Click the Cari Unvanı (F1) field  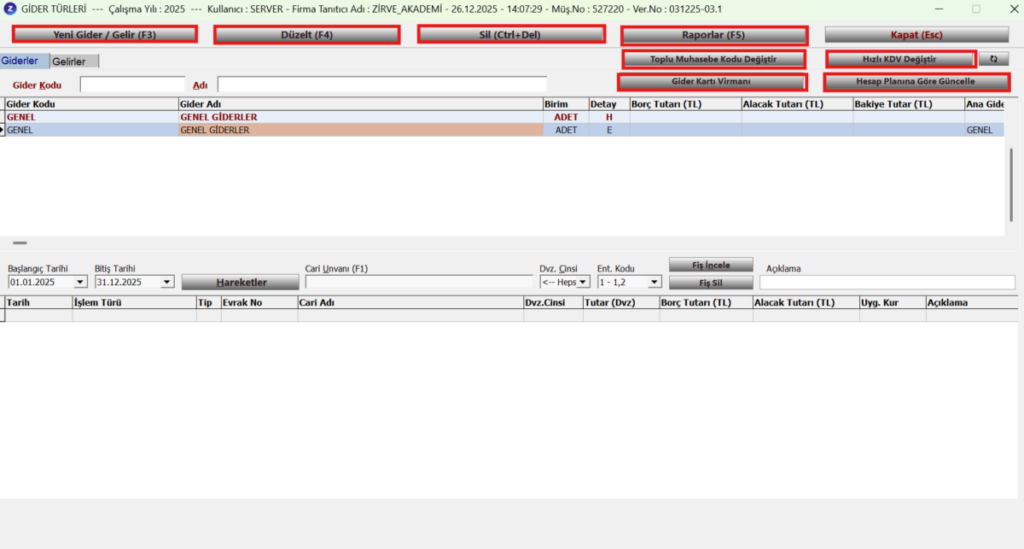(419, 282)
